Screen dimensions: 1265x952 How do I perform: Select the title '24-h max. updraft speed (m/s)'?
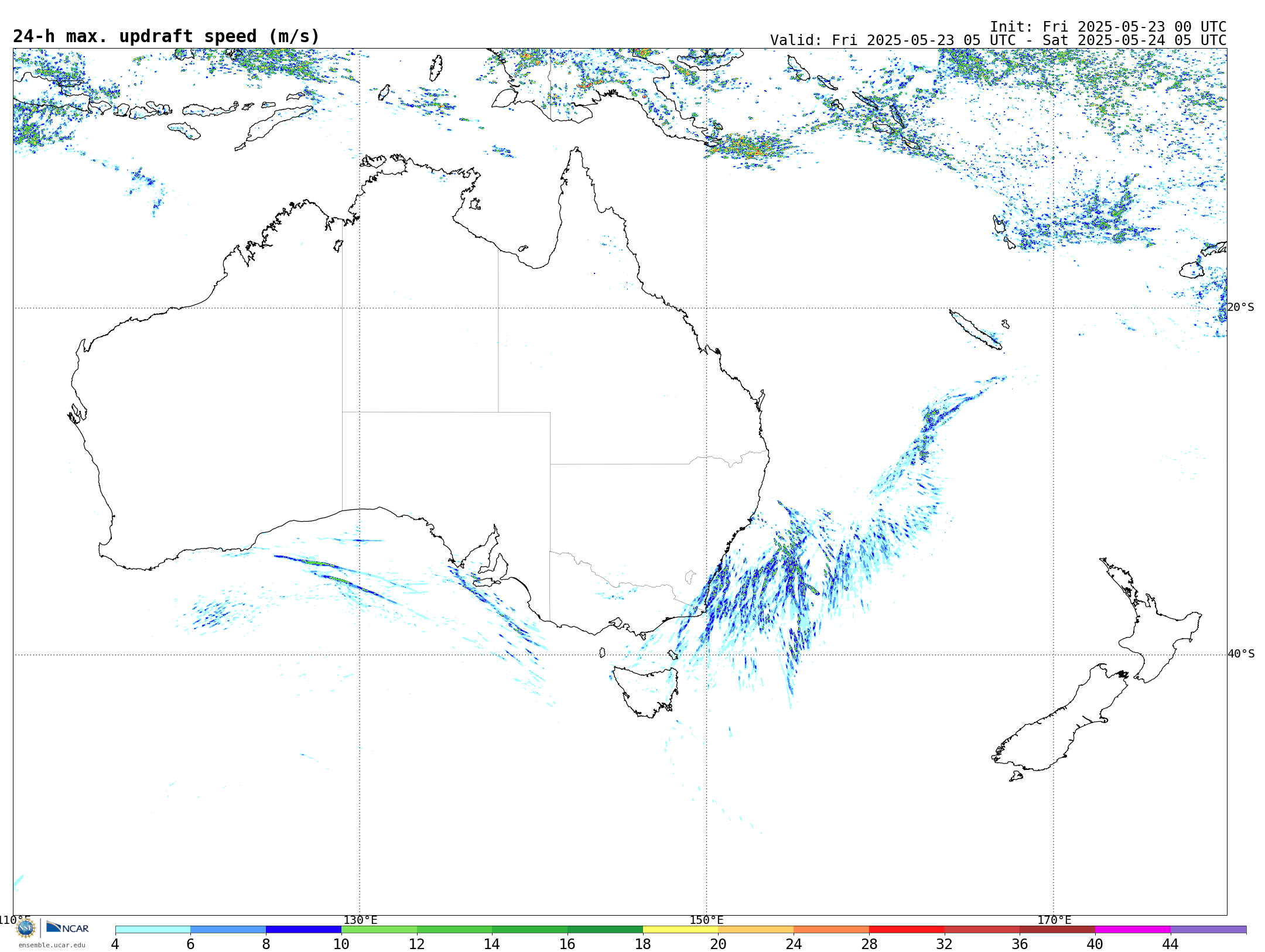click(166, 36)
